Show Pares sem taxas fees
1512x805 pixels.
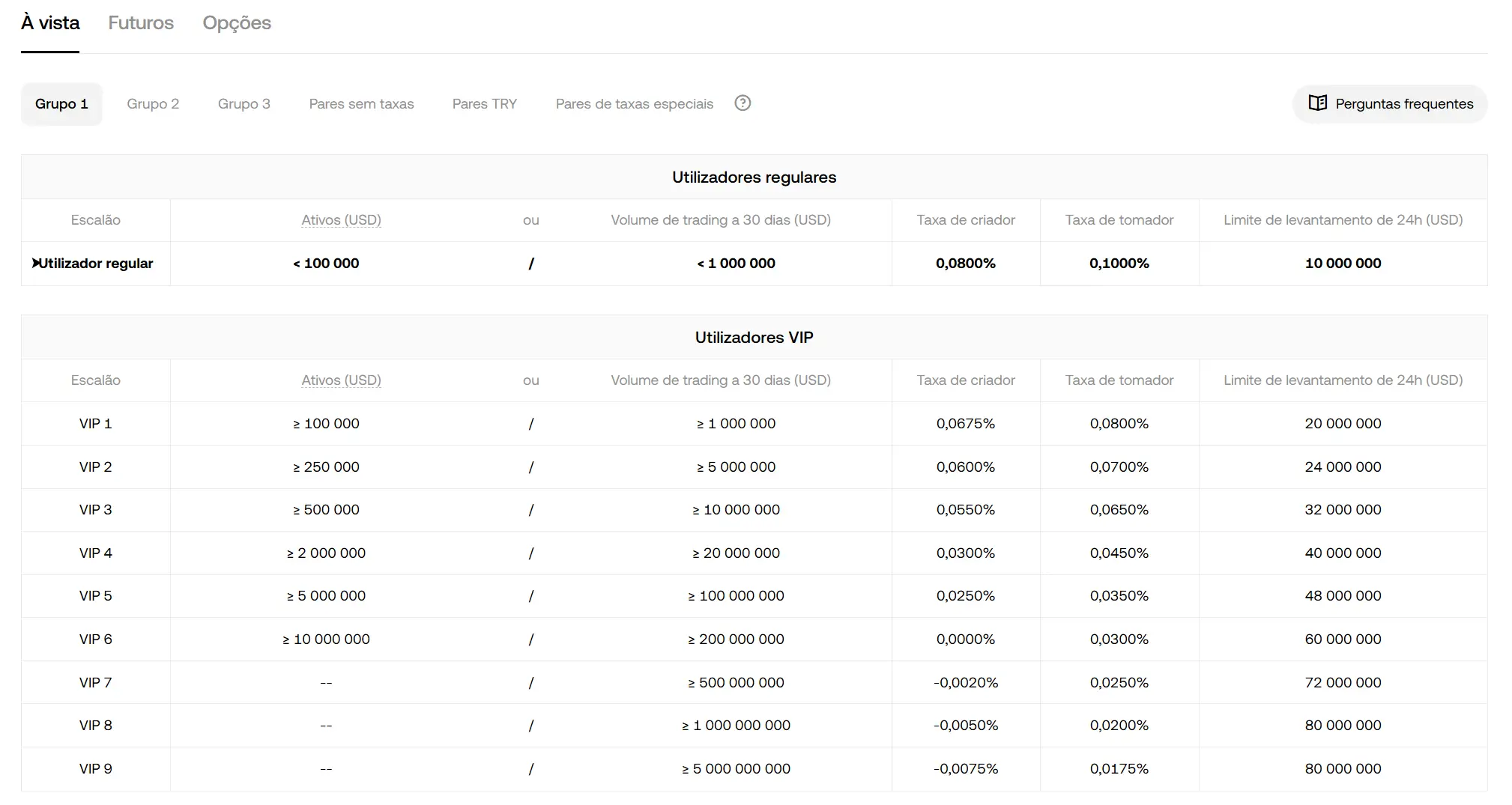pos(361,104)
